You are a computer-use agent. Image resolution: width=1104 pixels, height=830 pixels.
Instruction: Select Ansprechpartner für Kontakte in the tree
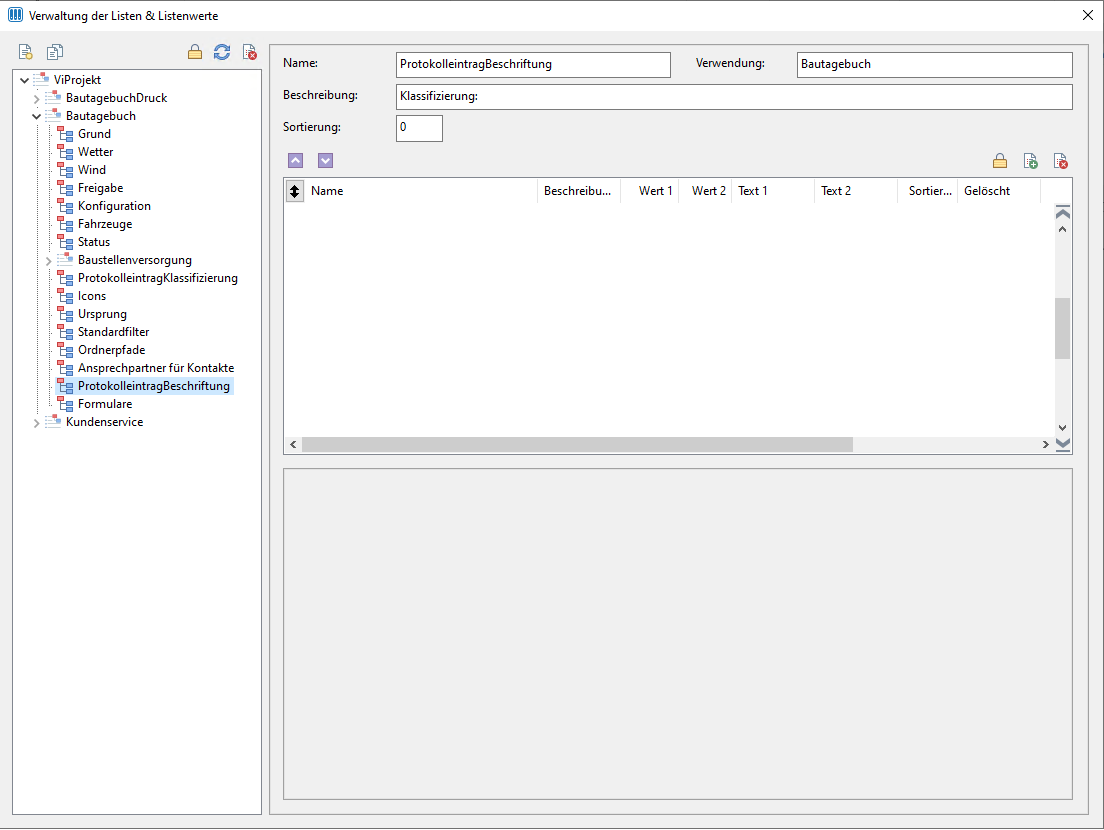[156, 368]
